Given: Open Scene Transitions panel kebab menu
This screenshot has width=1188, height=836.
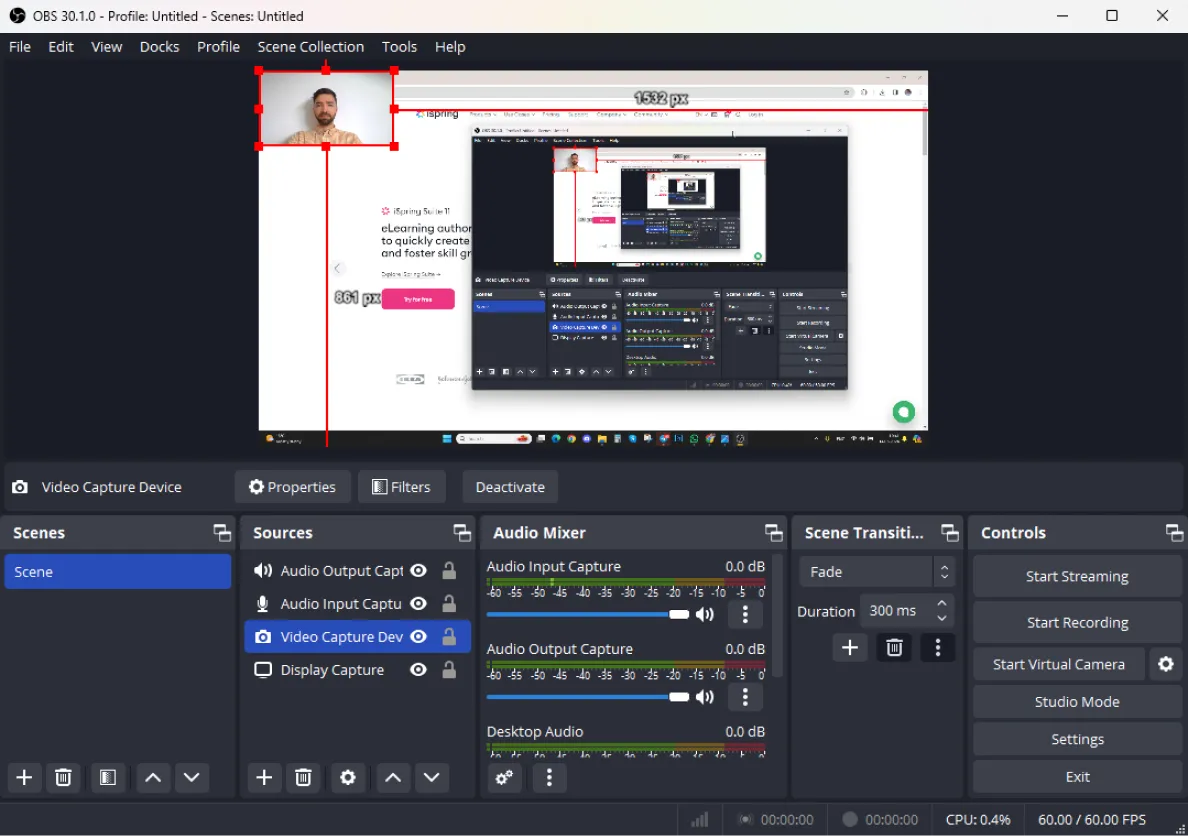Looking at the screenshot, I should (937, 647).
